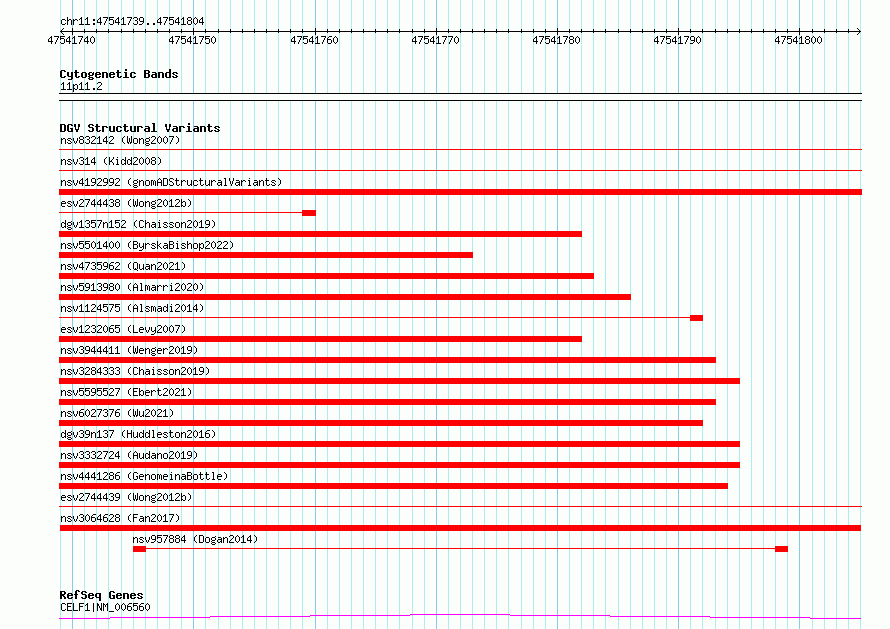Click ruler position 47541760
The width and height of the screenshot is (890, 629).
click(314, 40)
